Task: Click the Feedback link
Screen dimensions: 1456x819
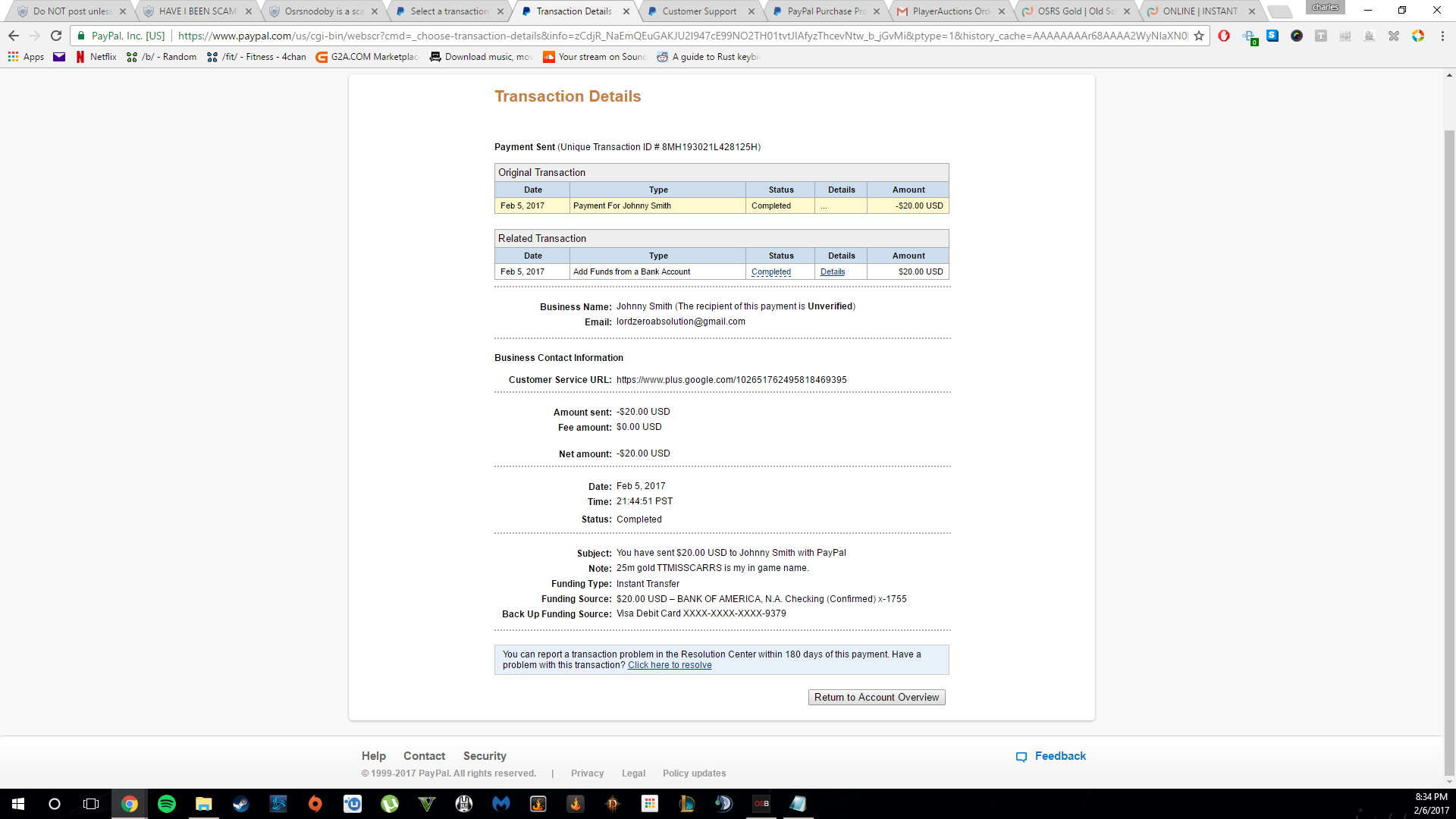Action: pos(1059,756)
